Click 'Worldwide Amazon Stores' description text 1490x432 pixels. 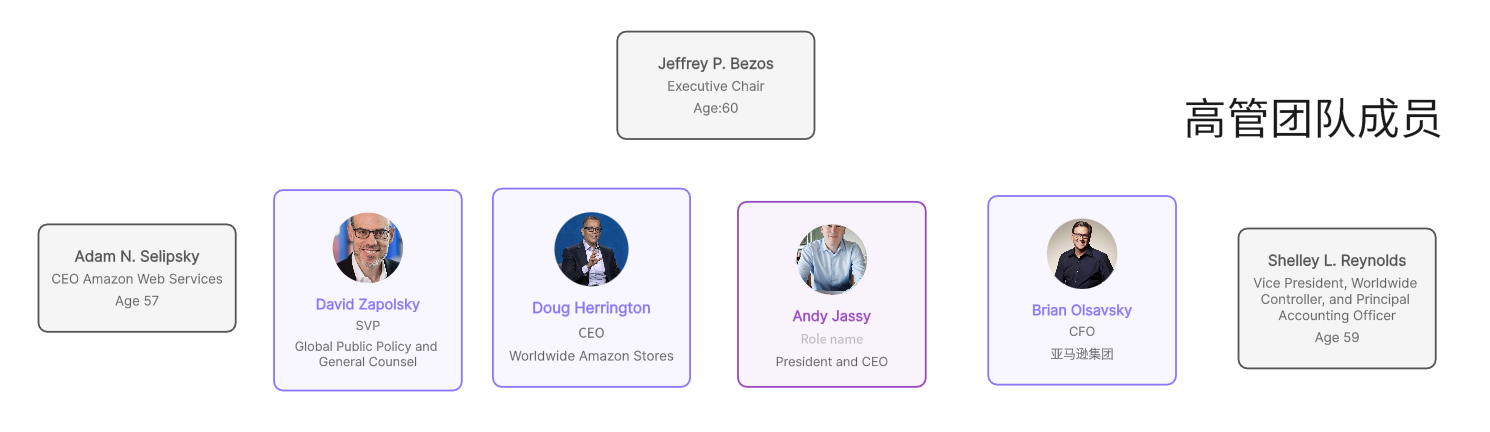click(591, 356)
